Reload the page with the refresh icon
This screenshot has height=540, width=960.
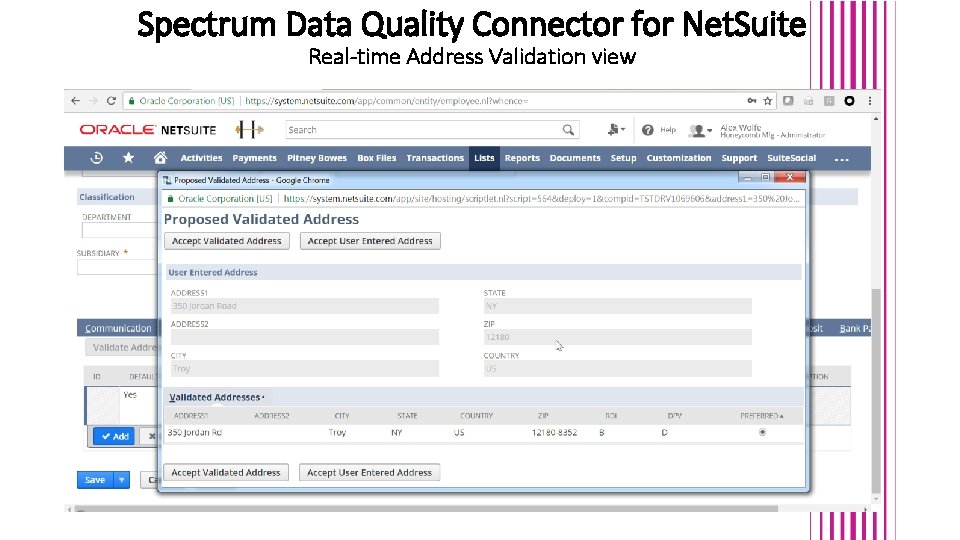pyautogui.click(x=111, y=101)
